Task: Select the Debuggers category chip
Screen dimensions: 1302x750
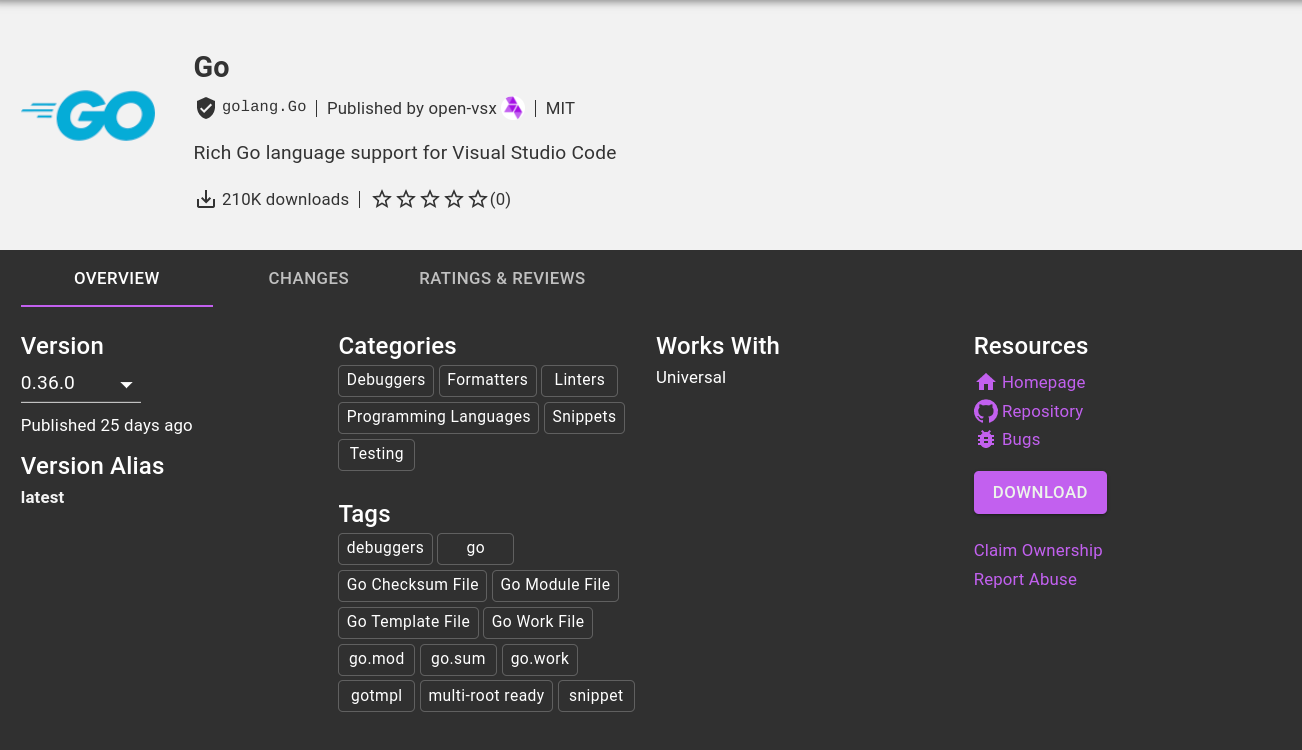Action: pos(386,380)
